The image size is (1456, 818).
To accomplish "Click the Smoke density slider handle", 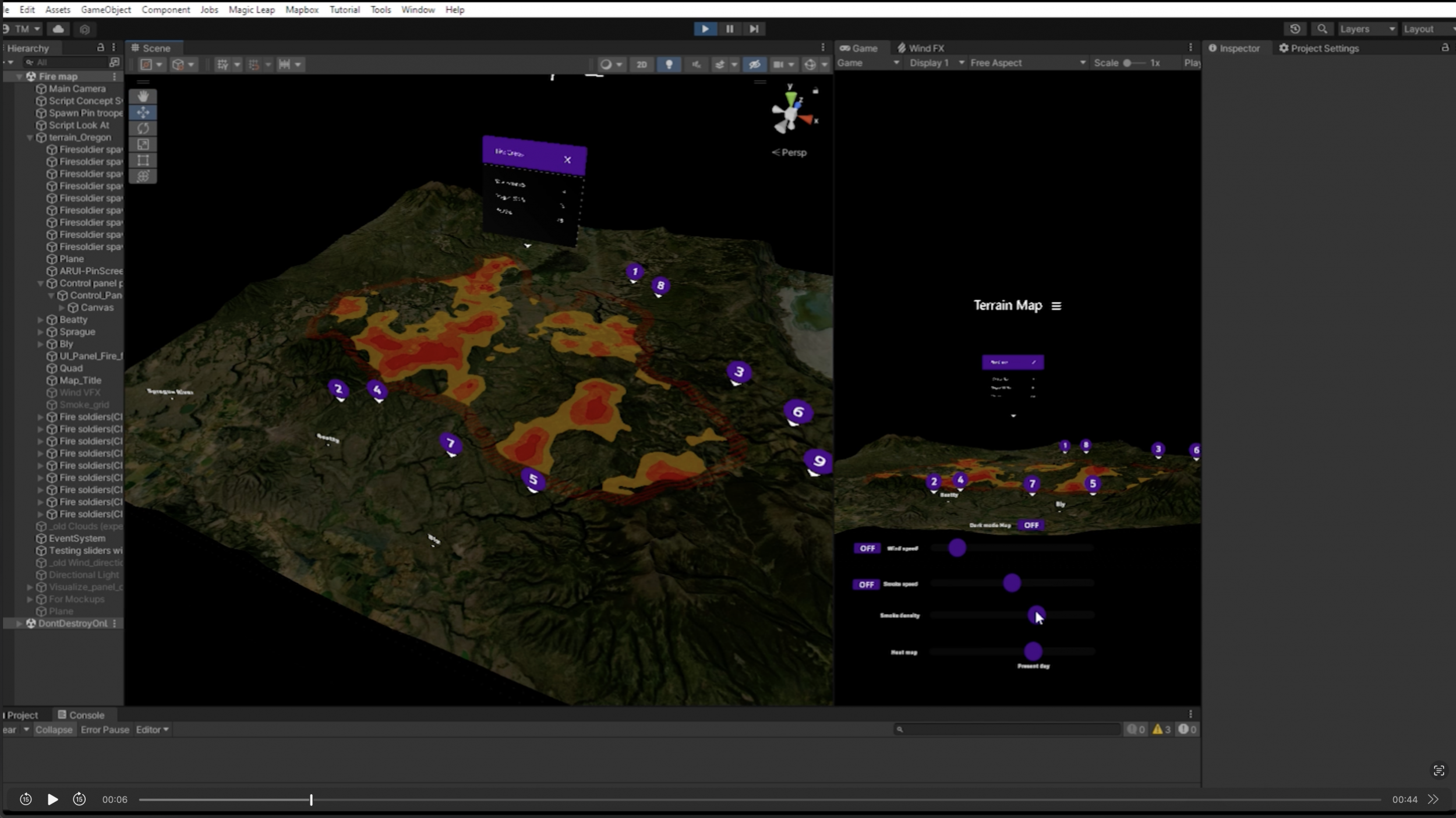I will tap(1036, 614).
